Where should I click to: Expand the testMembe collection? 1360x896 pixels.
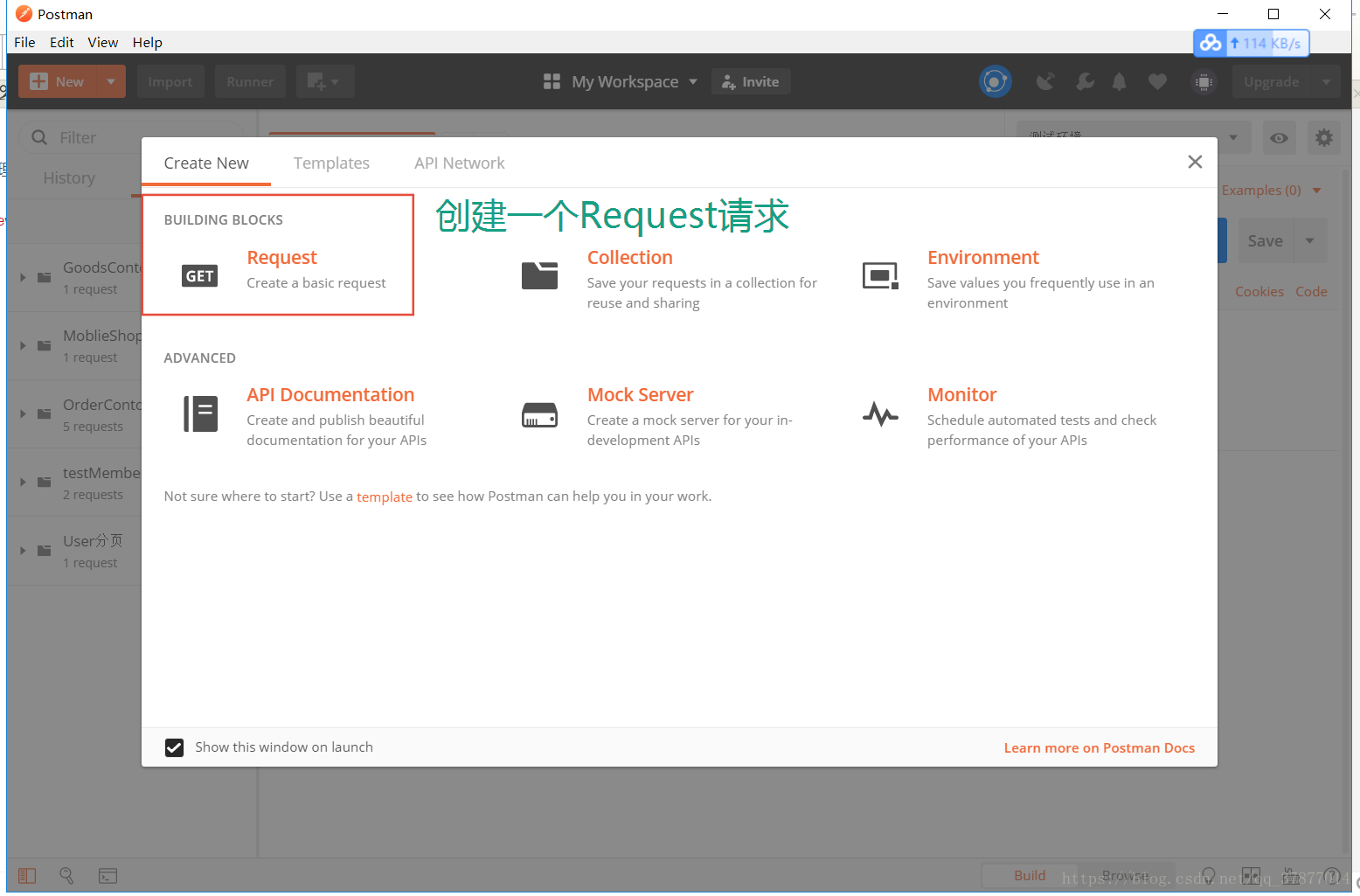(x=23, y=482)
